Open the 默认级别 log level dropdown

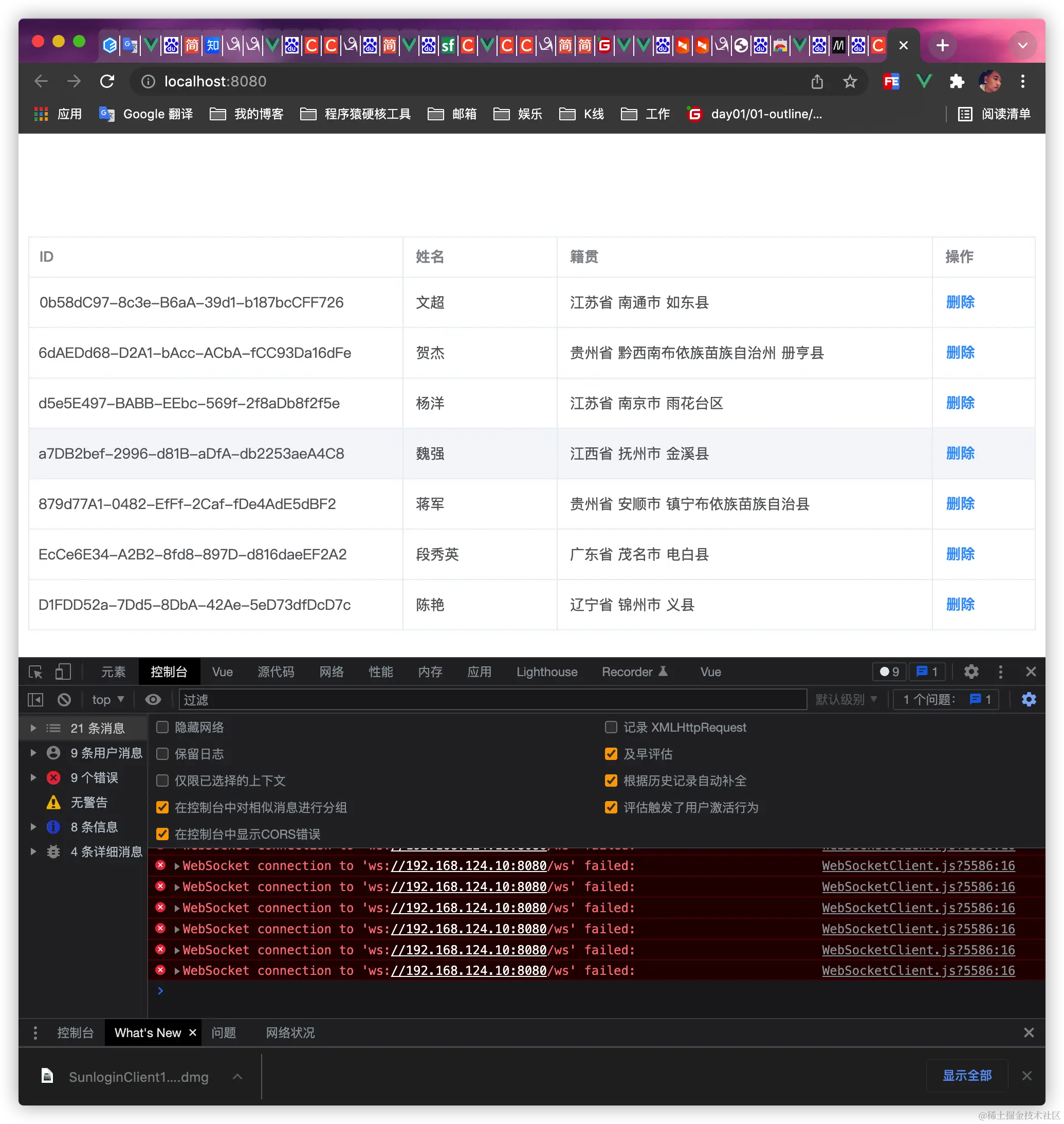click(846, 700)
